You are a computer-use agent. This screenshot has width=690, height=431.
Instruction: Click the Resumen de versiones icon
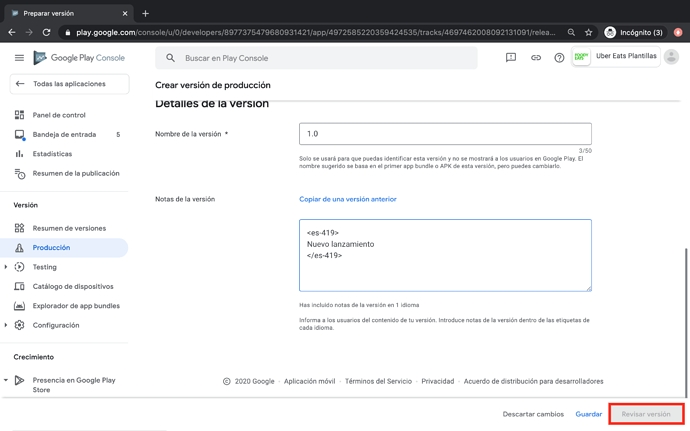19,228
